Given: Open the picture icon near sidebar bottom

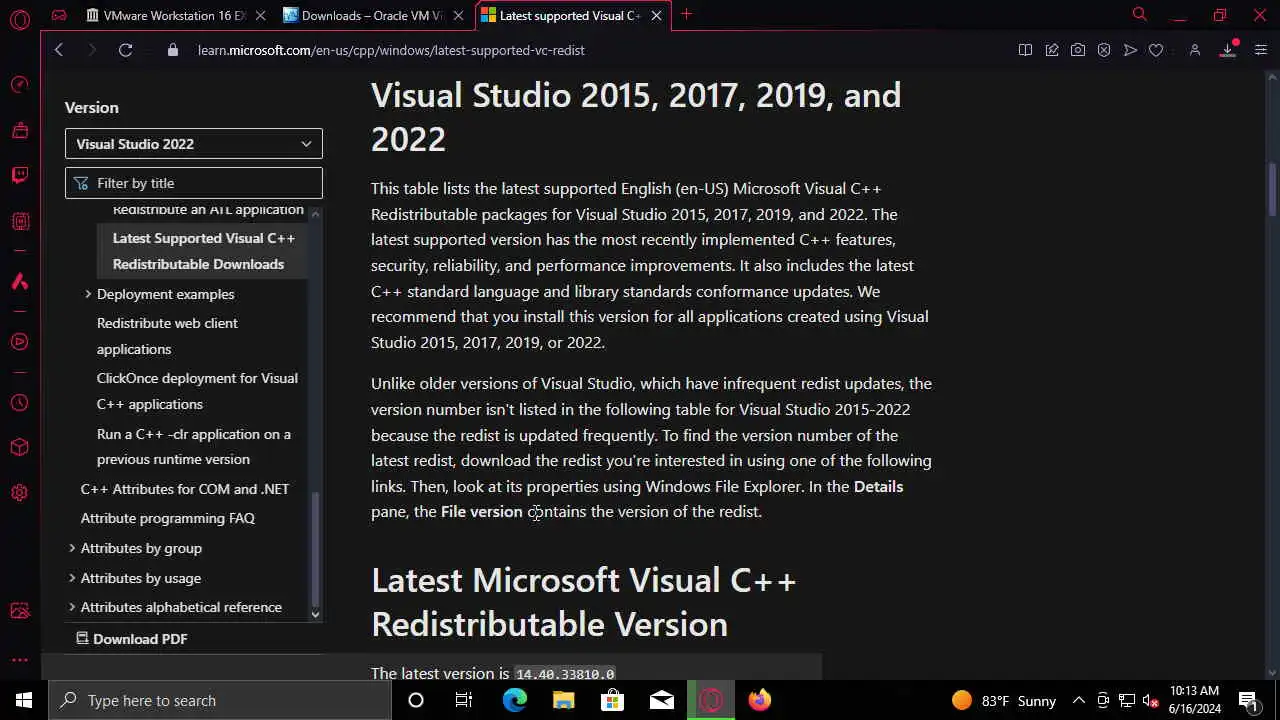Looking at the screenshot, I should [x=19, y=611].
